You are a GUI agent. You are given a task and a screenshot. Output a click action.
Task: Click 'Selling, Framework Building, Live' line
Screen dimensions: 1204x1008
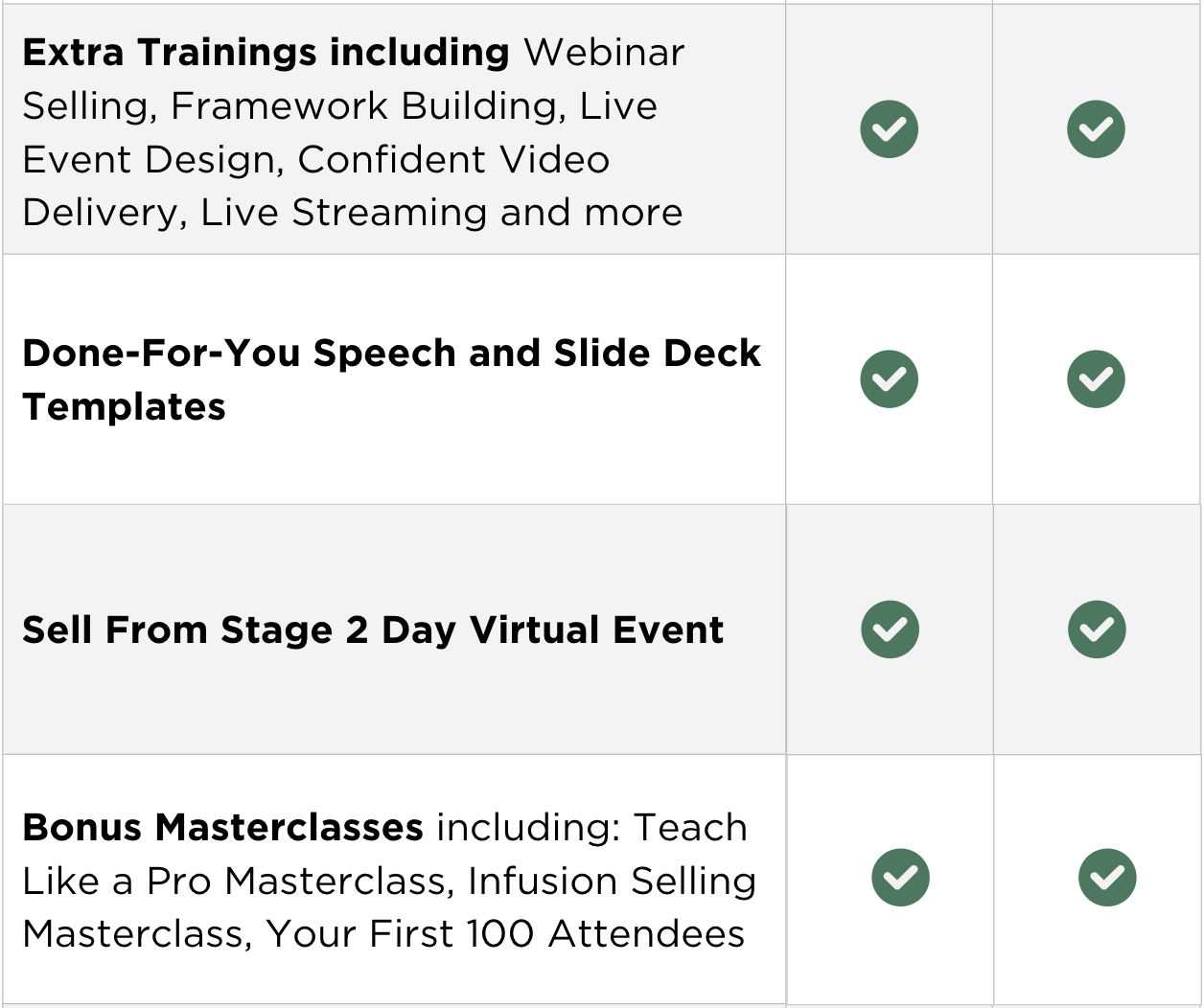339,106
